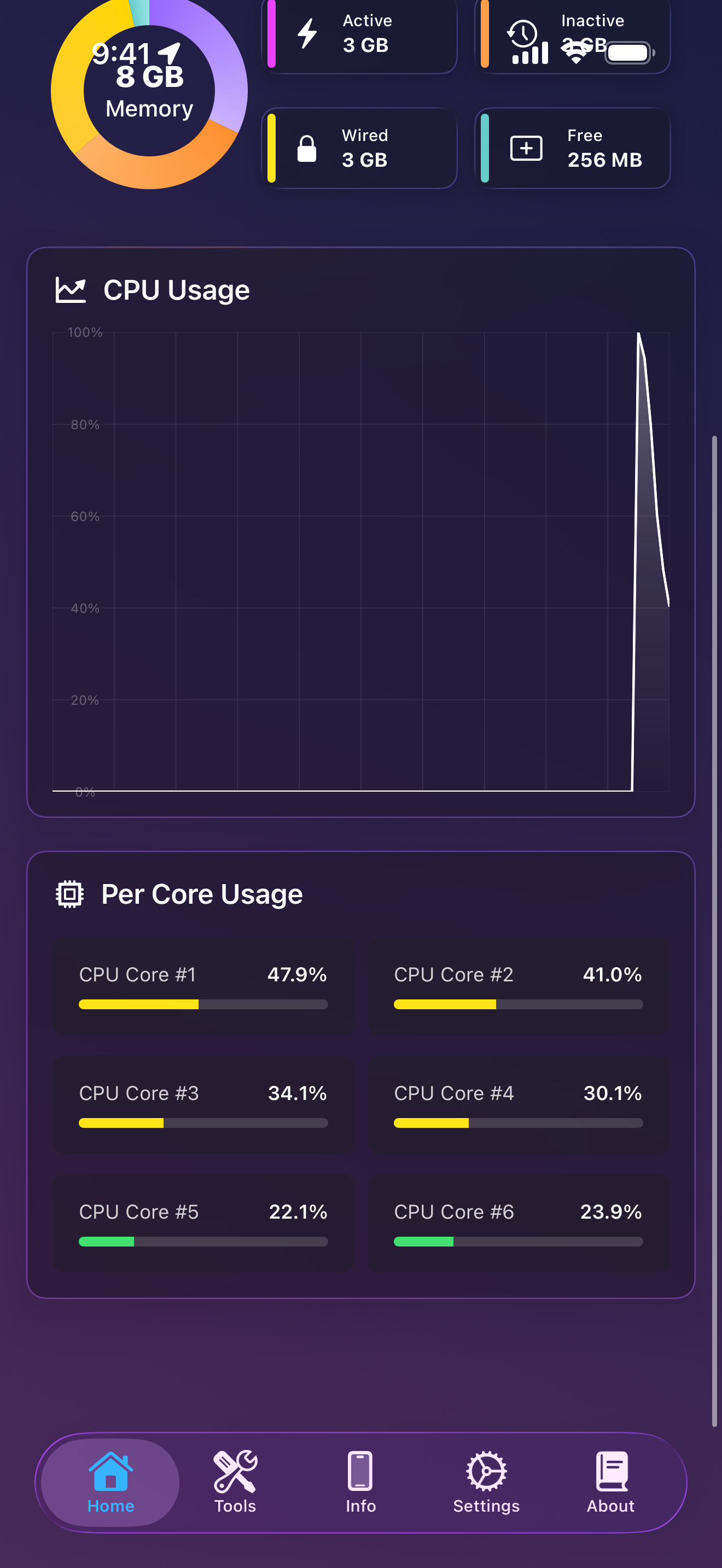The image size is (722, 1568).
Task: Click the CPU Core #2 usage bar
Action: point(518,1004)
